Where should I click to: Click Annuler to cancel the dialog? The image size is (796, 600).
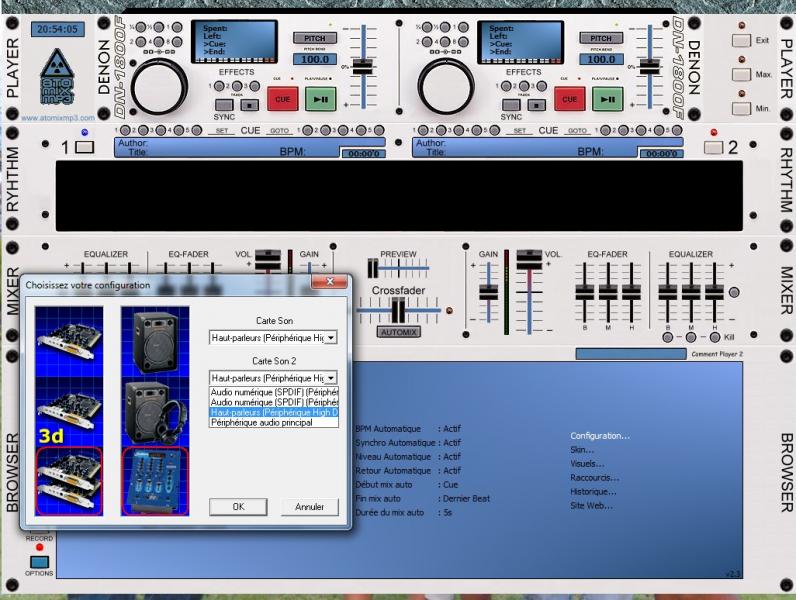coord(309,507)
